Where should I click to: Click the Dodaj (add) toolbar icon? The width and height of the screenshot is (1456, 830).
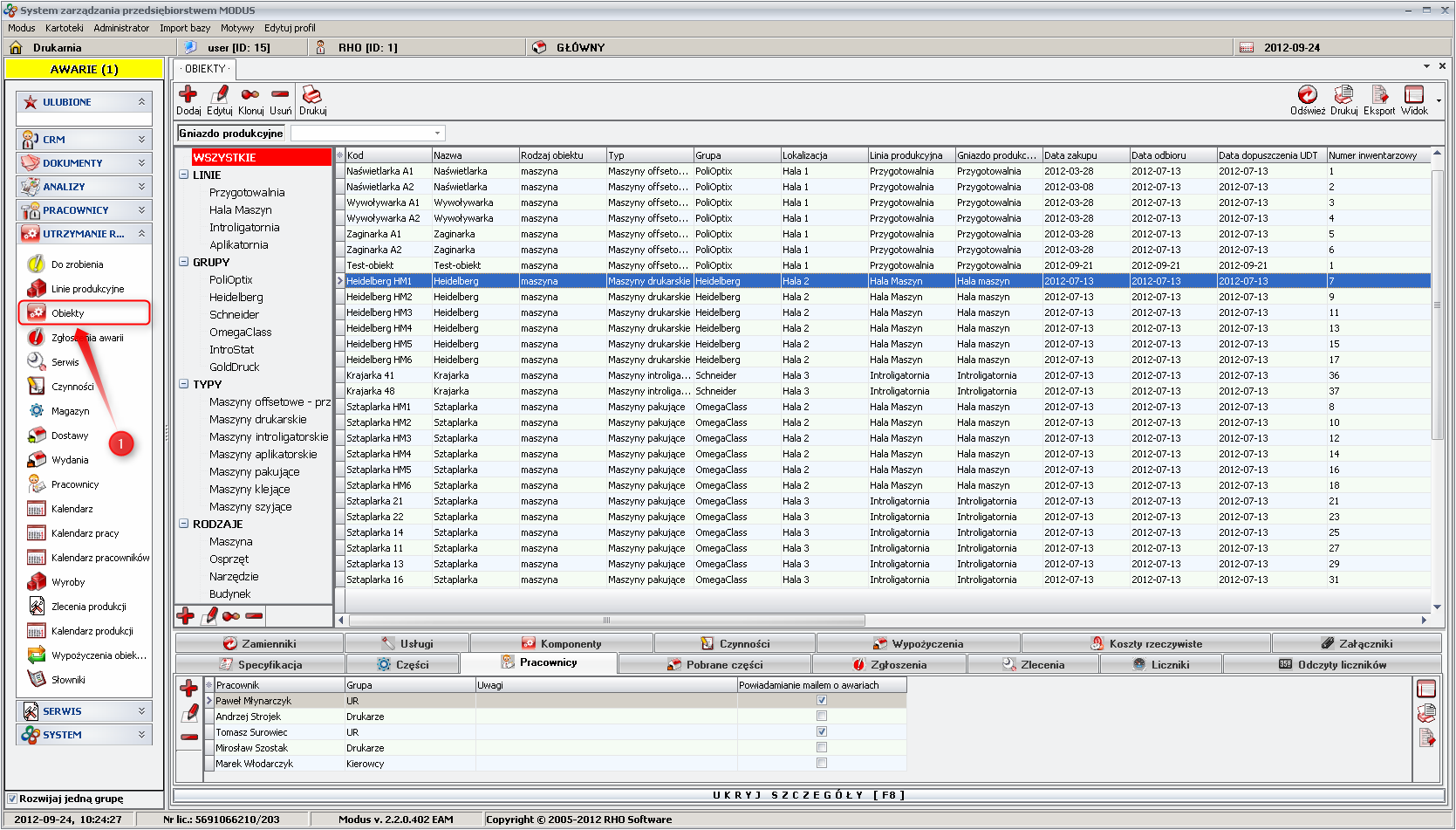point(188,95)
